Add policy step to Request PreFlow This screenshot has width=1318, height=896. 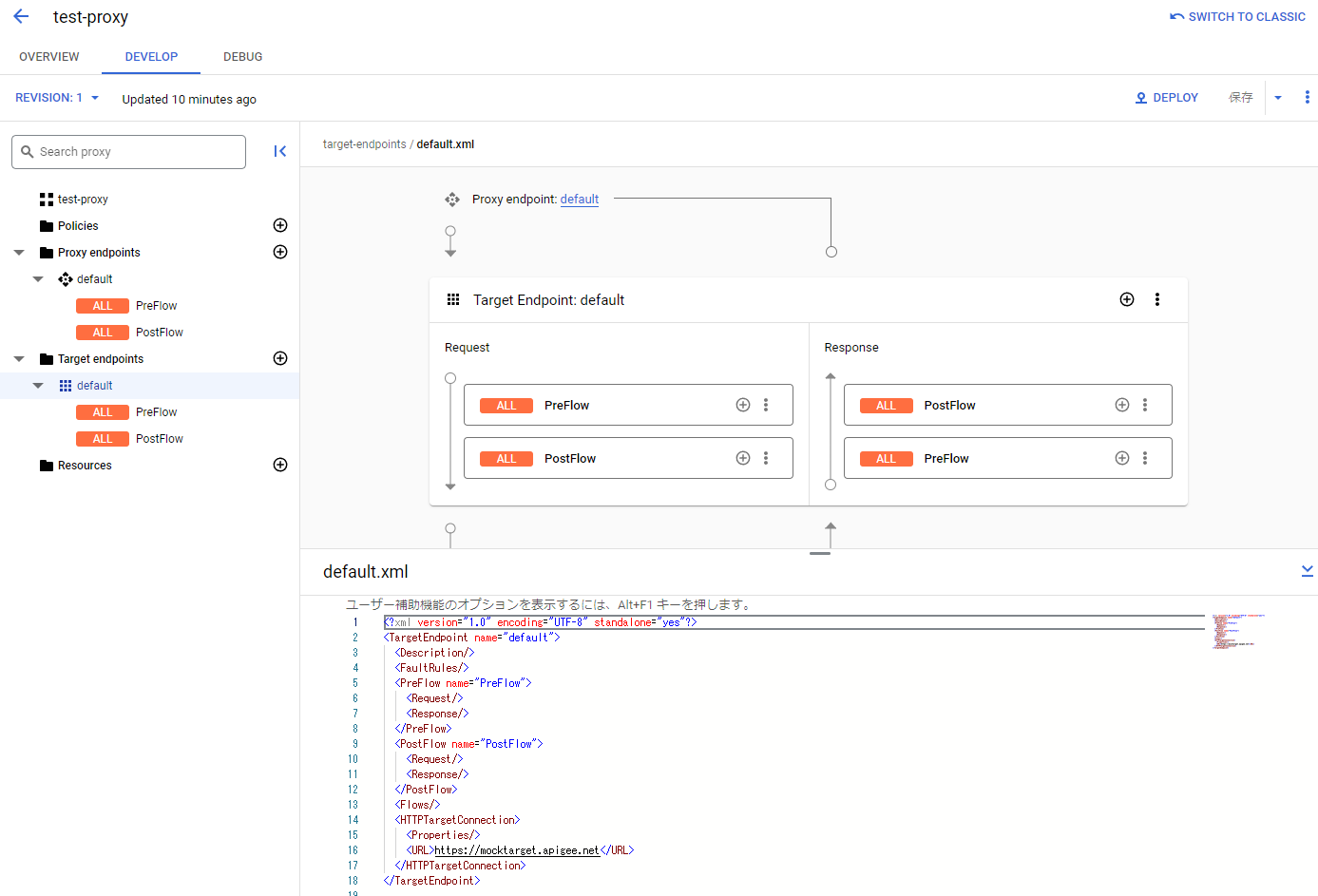pyautogui.click(x=743, y=405)
